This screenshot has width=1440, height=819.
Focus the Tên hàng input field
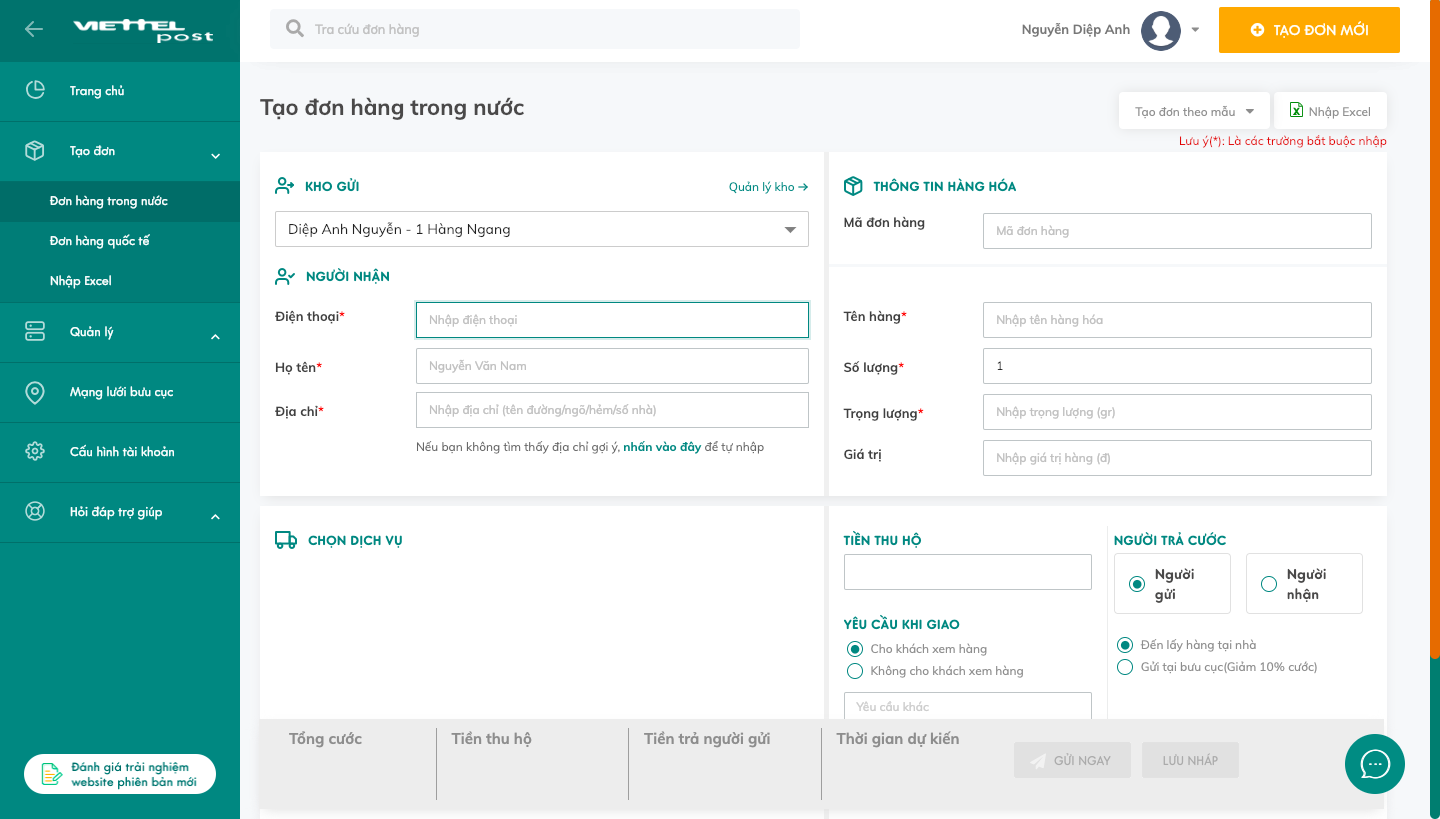pos(1177,320)
